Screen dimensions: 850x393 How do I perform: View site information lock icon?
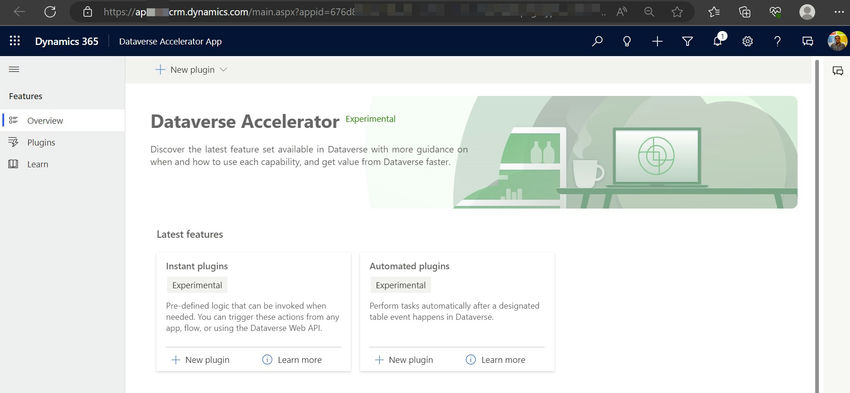[x=88, y=12]
